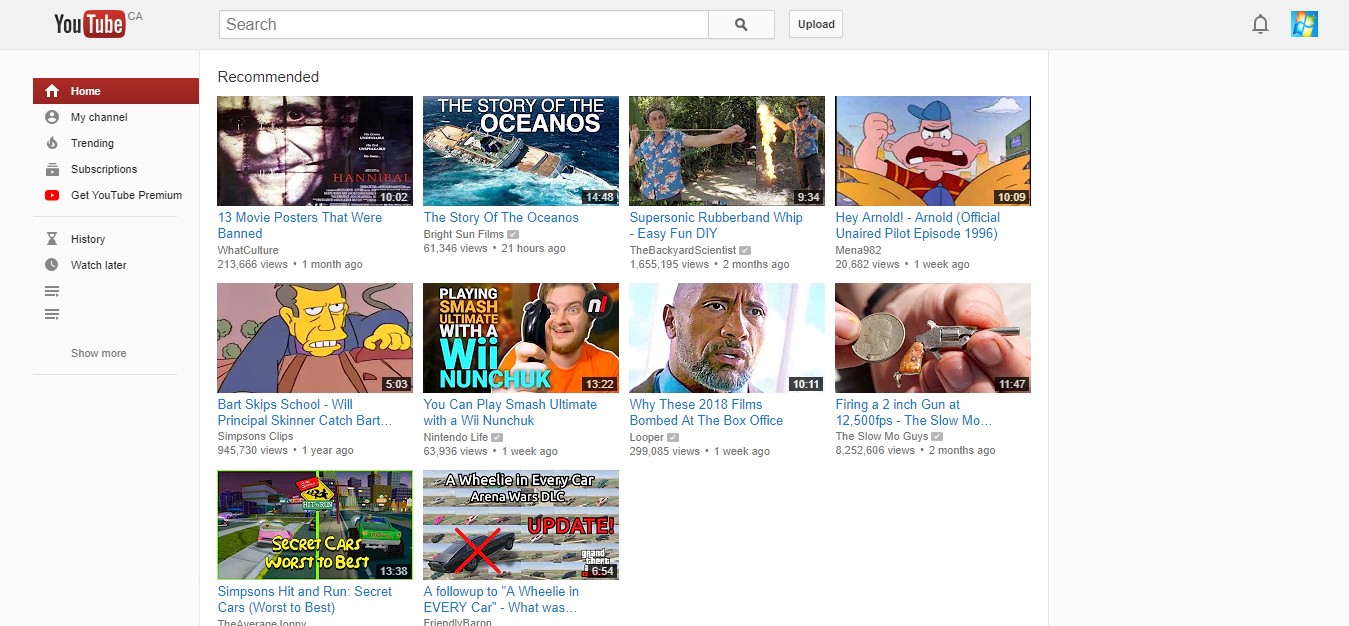This screenshot has width=1349, height=626.
Task: Open Simpsons Hit and Run: Secret Cars title
Action: (x=305, y=599)
